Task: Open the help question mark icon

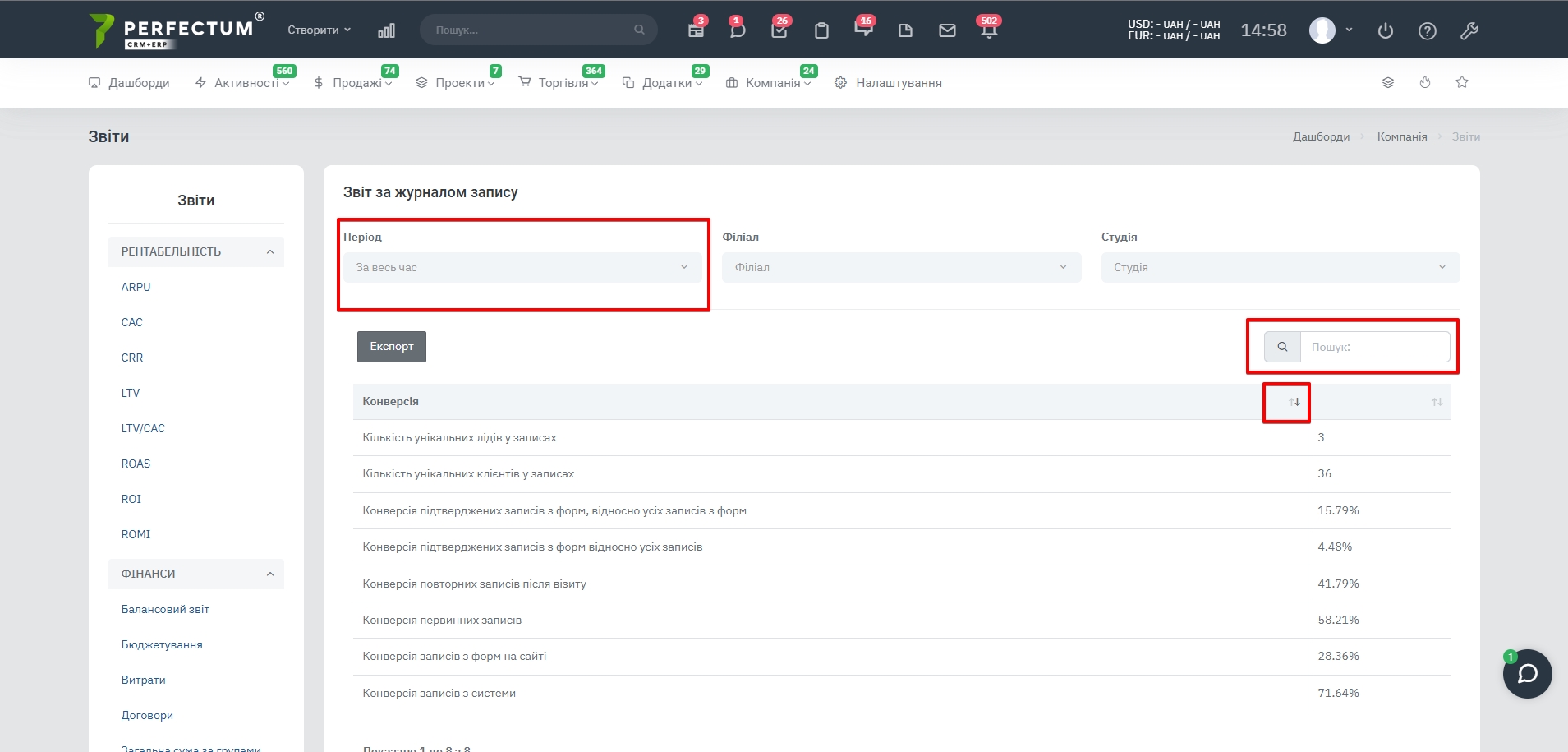Action: point(1428,30)
